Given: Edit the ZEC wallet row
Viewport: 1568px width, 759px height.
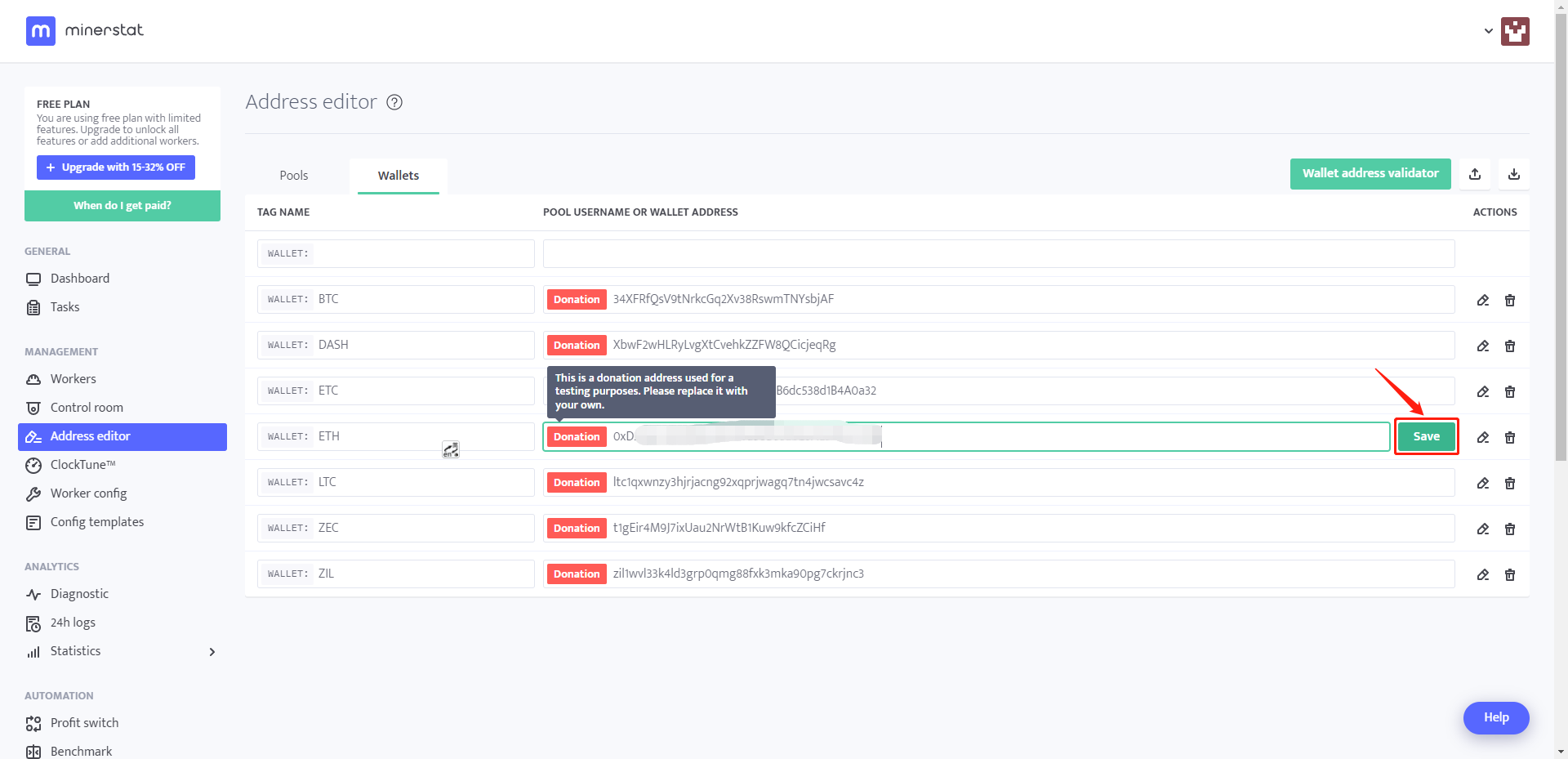Looking at the screenshot, I should pos(1483,529).
